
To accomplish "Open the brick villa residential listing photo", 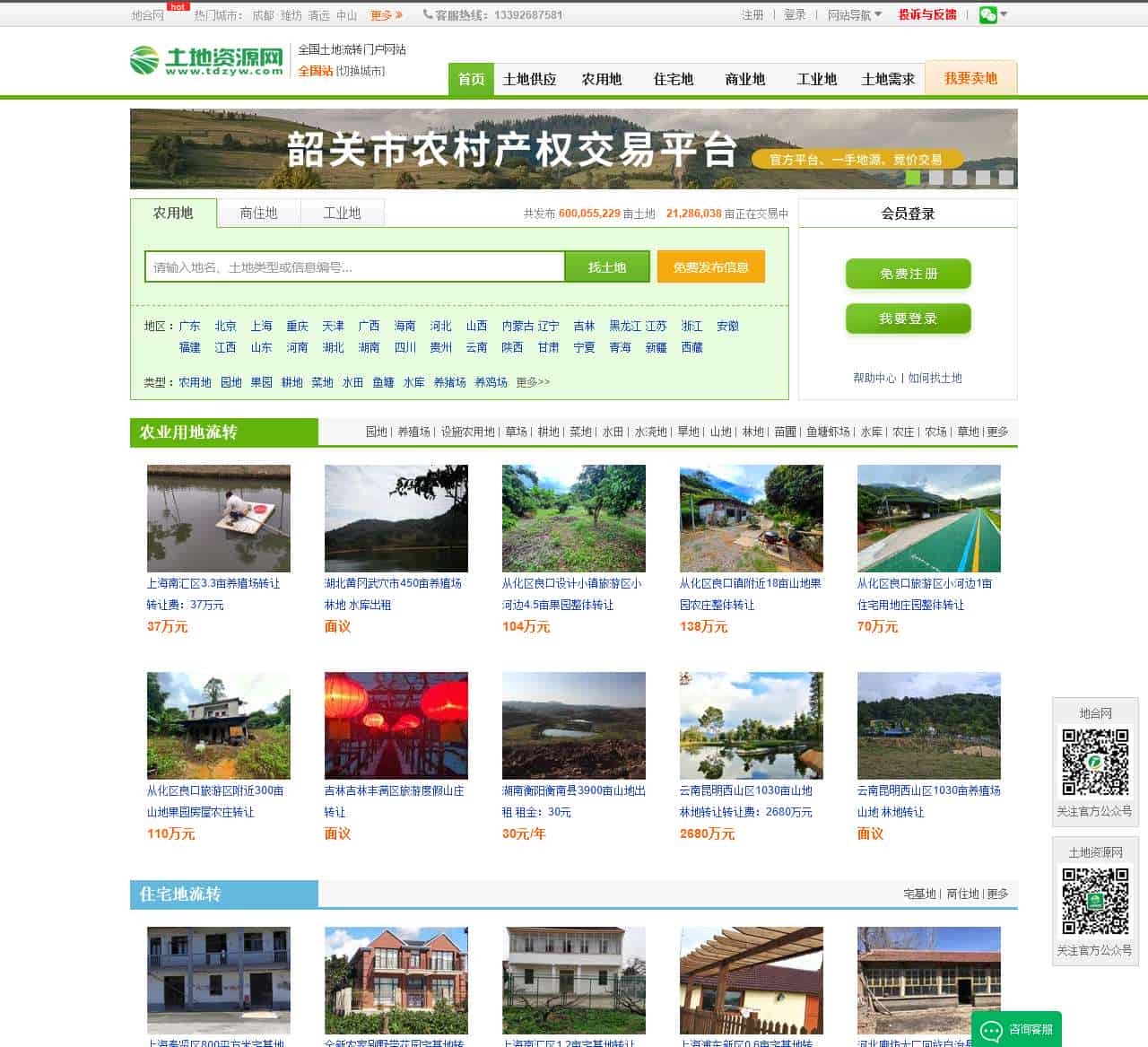I will (x=396, y=981).
